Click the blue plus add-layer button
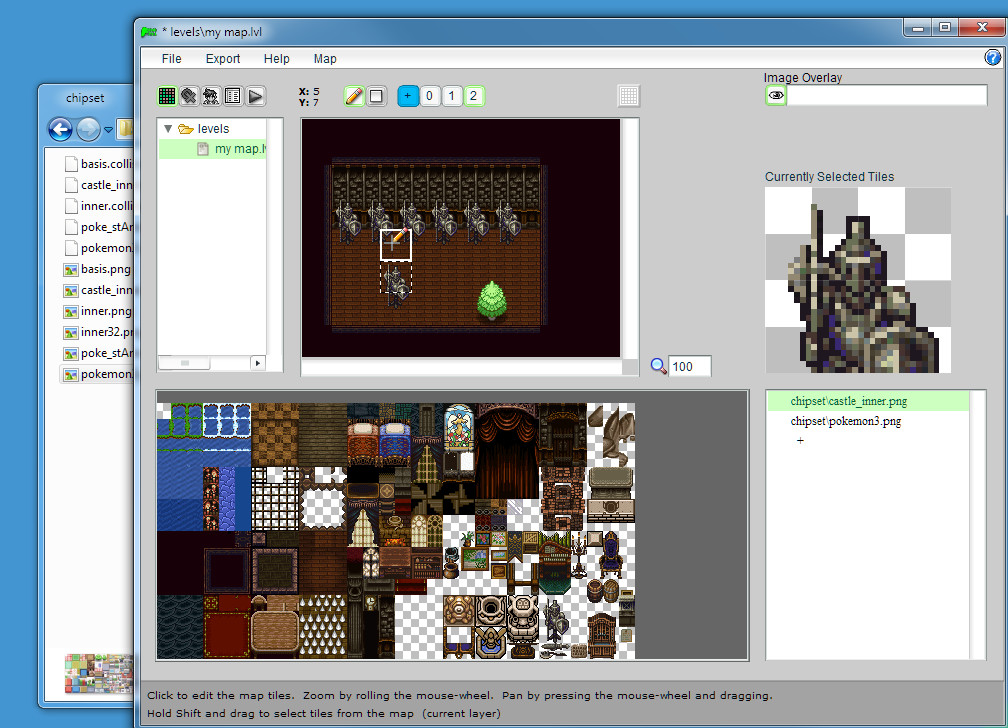 click(407, 96)
